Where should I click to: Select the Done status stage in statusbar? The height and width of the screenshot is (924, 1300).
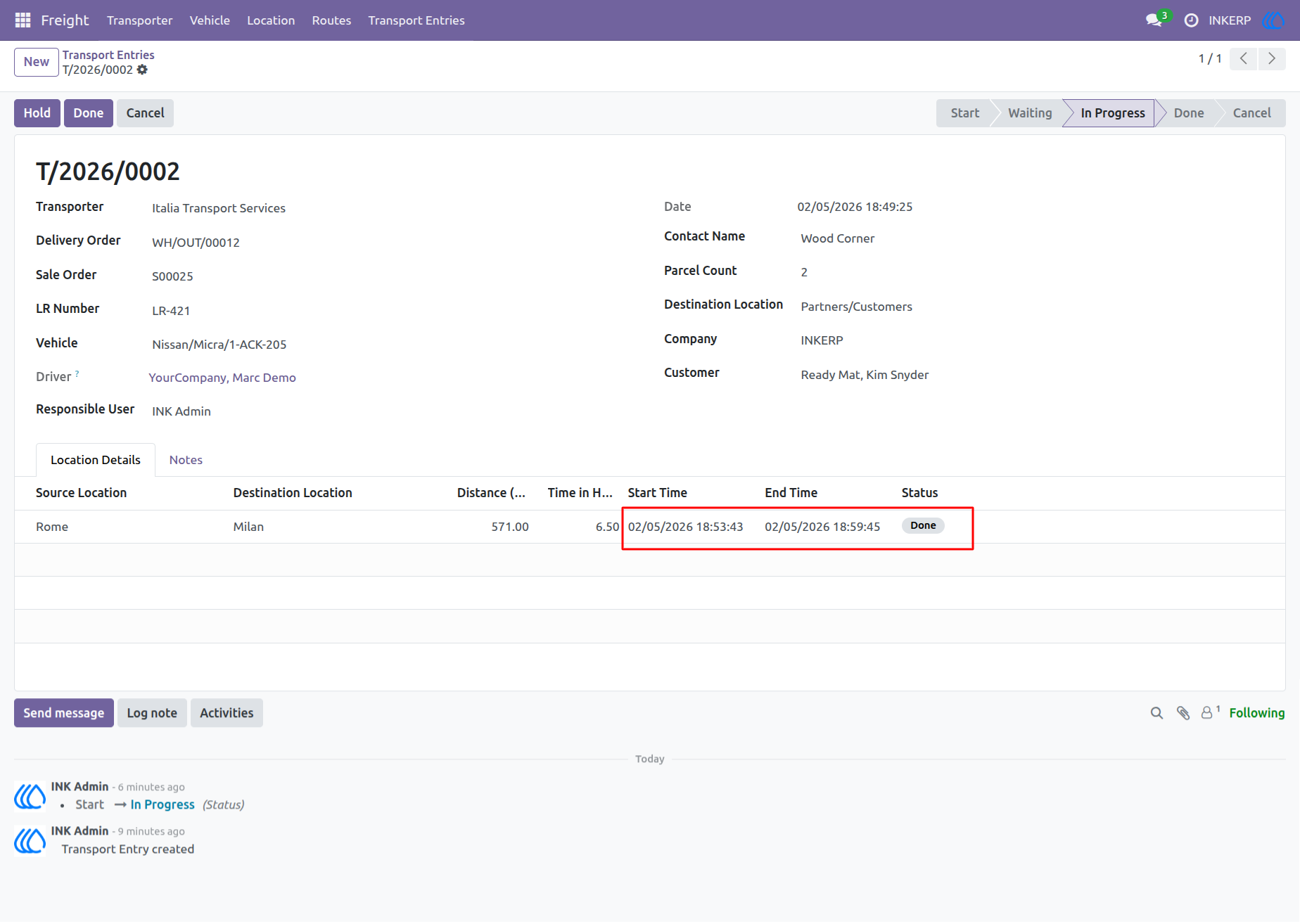pyautogui.click(x=1188, y=113)
